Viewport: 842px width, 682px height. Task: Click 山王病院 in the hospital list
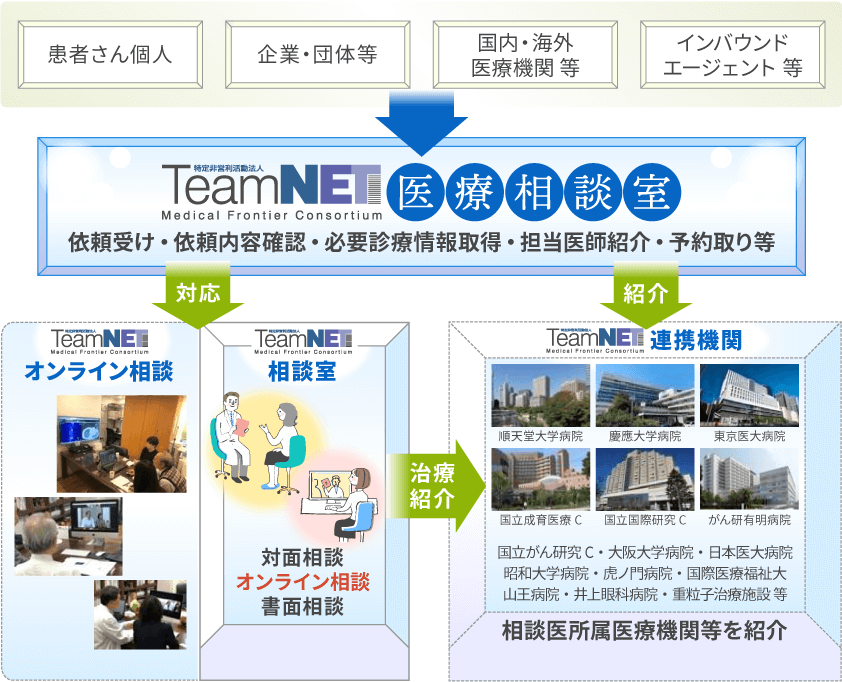pyautogui.click(x=531, y=594)
